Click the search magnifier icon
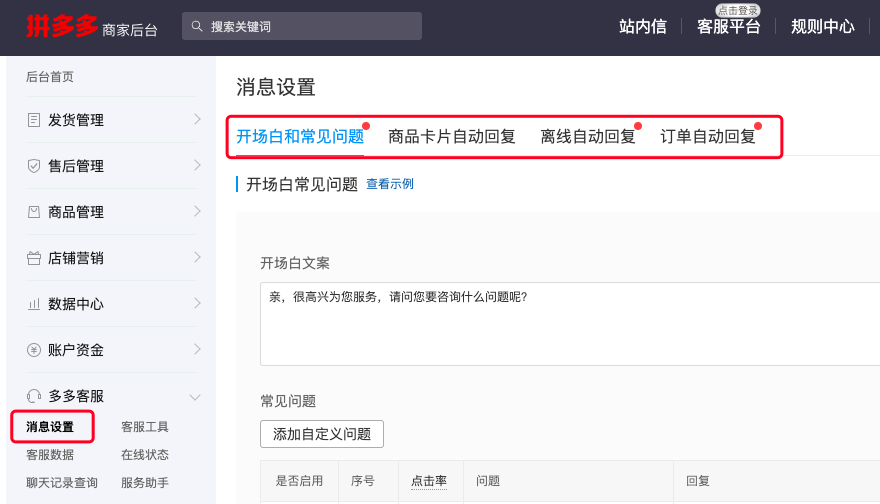The image size is (880, 504). 197,26
